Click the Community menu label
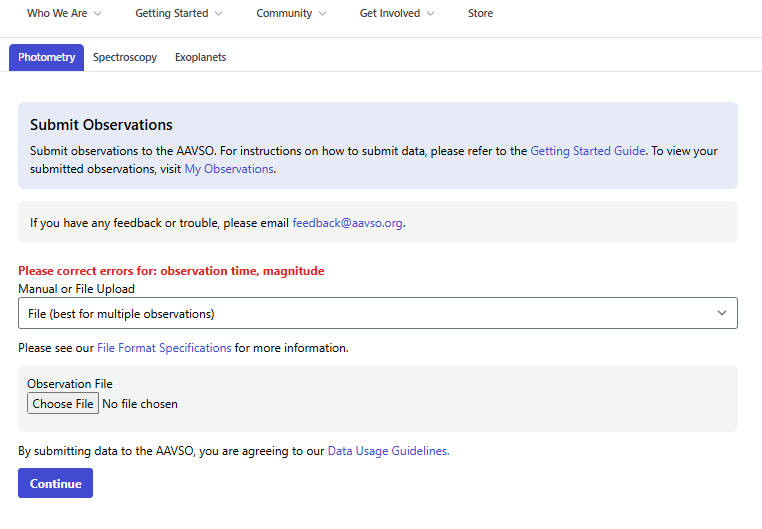 click(284, 13)
